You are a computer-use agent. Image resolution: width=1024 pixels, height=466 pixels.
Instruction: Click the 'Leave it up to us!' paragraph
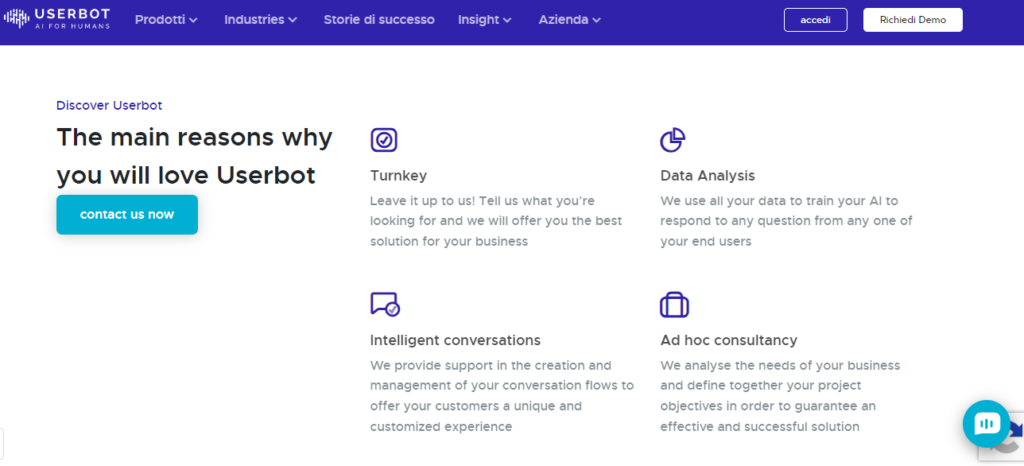[x=497, y=221]
